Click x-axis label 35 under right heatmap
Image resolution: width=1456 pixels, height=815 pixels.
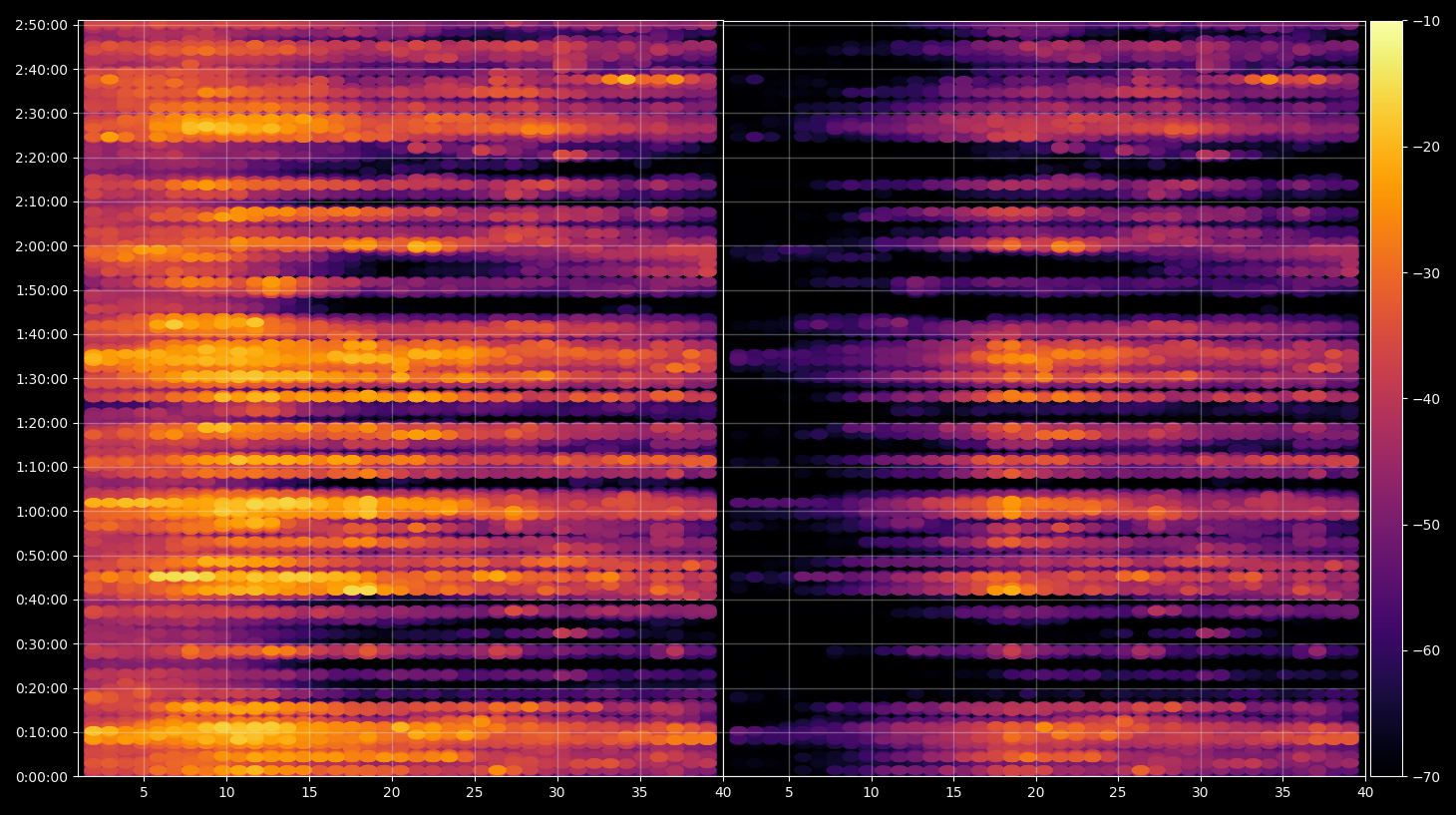tap(1282, 793)
